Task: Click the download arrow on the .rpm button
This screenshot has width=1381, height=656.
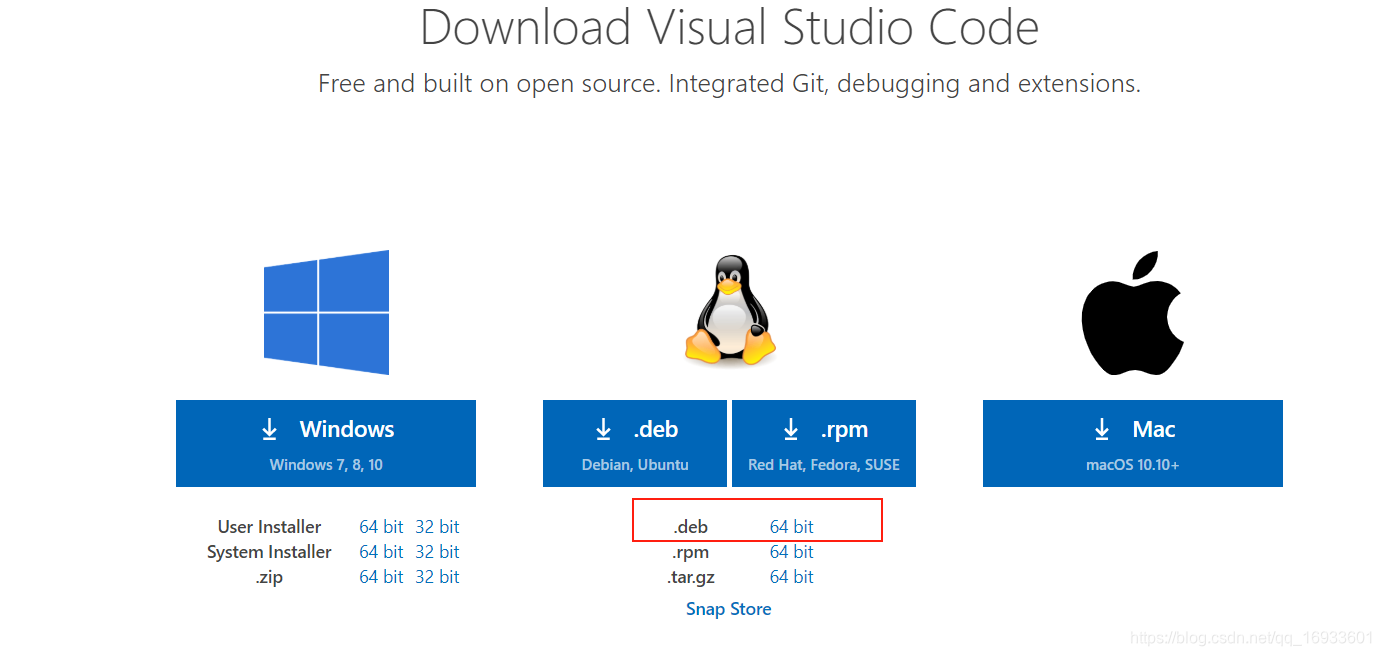Action: pyautogui.click(x=790, y=429)
